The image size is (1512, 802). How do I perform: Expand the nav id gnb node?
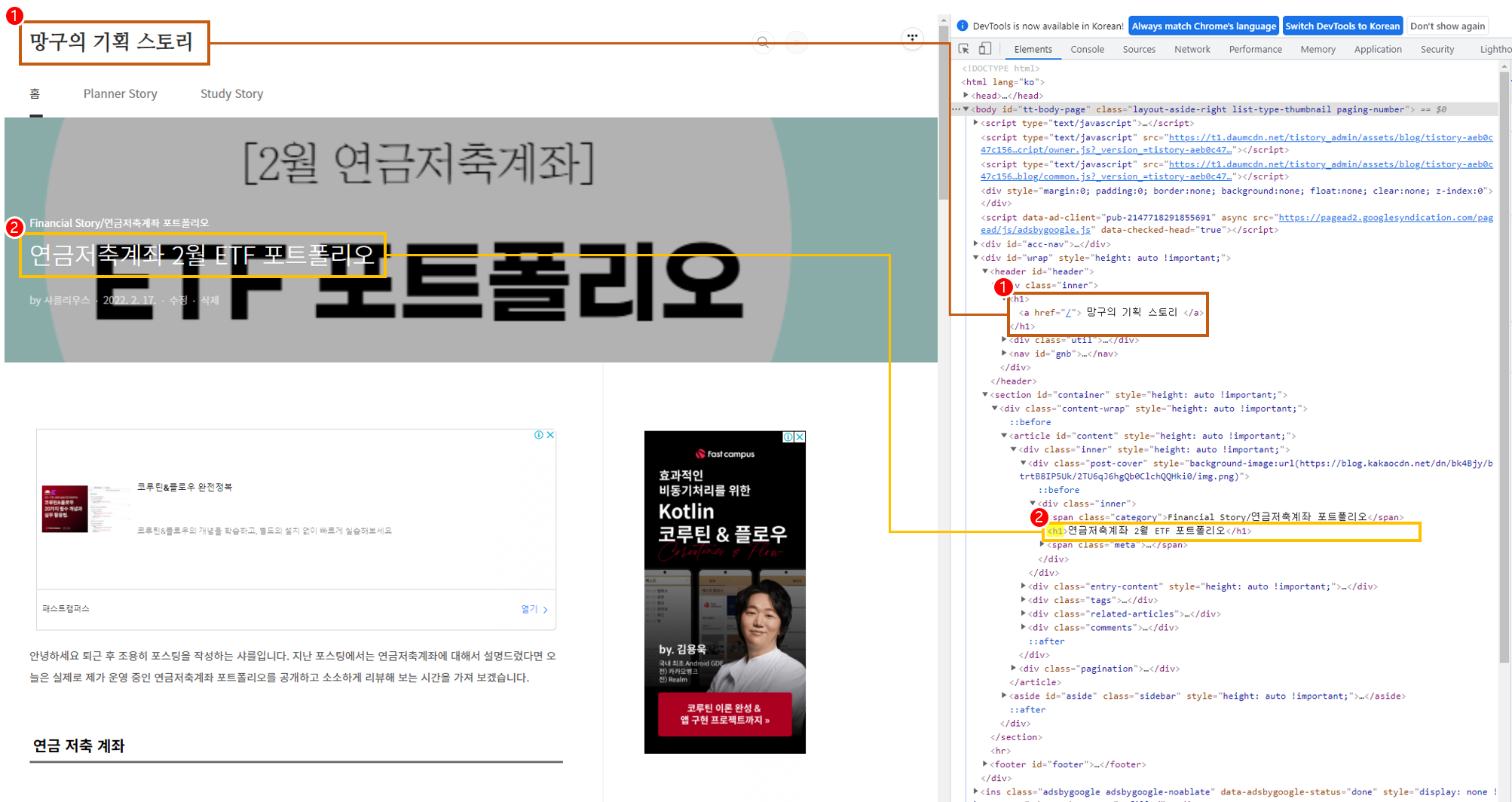tap(1004, 354)
